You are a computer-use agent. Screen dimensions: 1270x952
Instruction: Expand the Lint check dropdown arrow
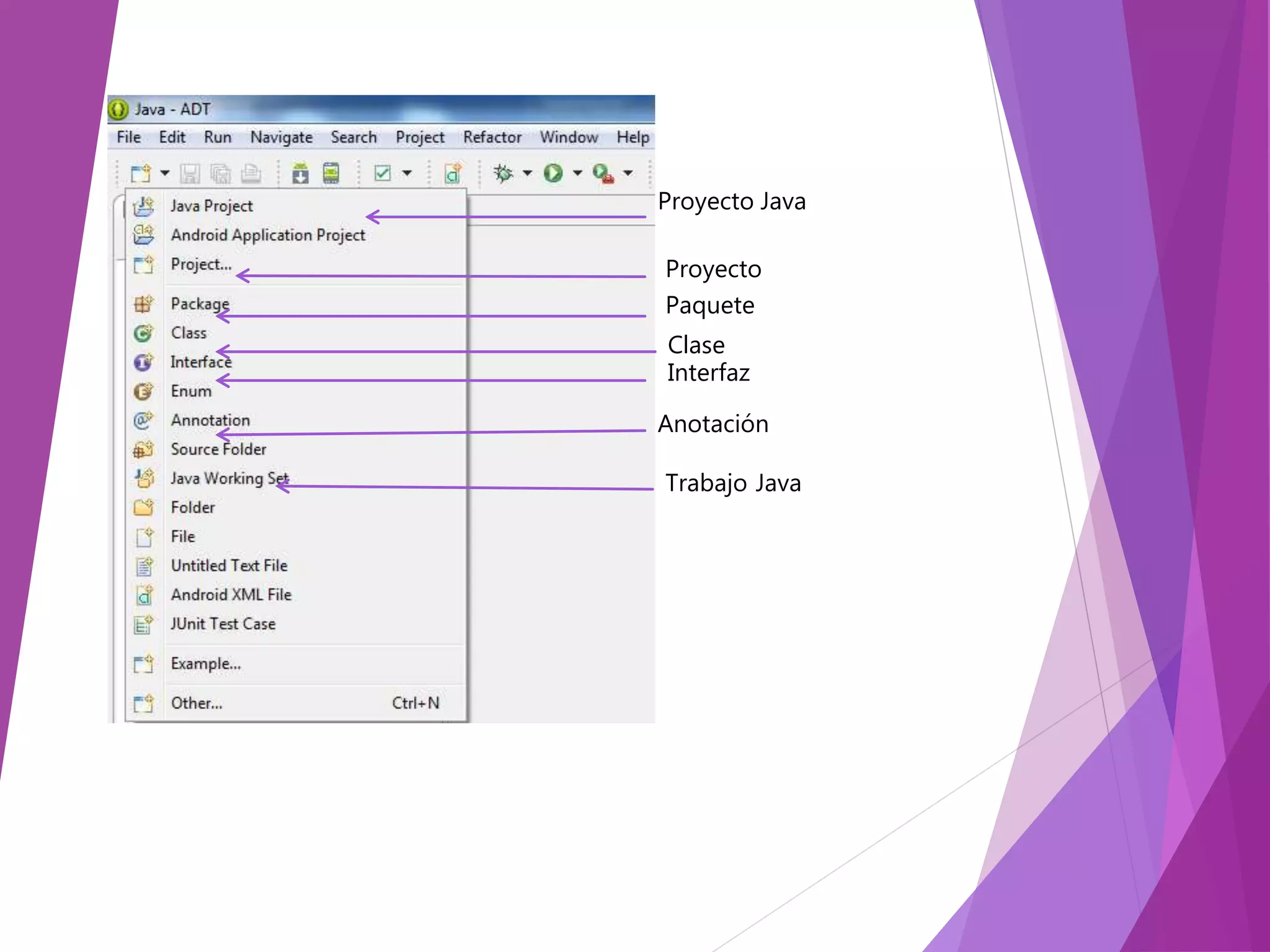(x=407, y=173)
